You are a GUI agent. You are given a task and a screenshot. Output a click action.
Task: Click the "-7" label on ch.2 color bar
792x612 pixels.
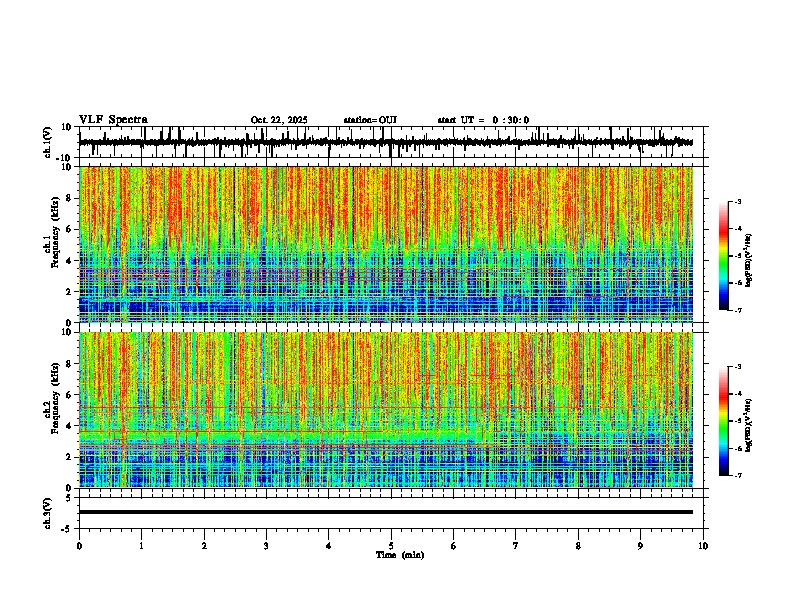coord(738,475)
